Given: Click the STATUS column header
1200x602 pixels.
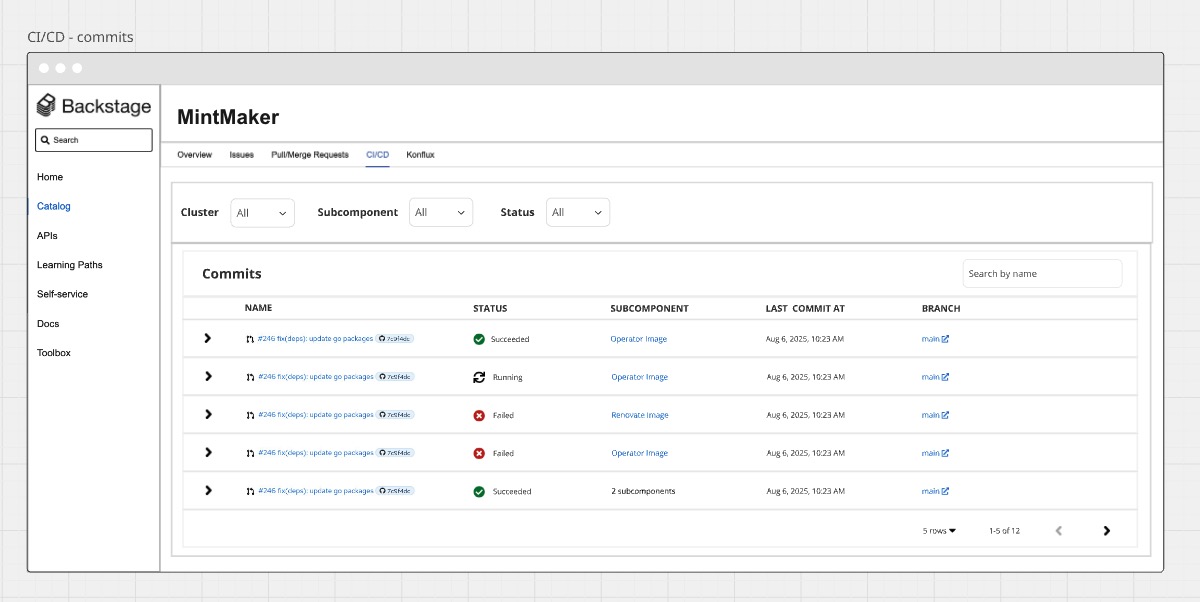Looking at the screenshot, I should [x=490, y=308].
